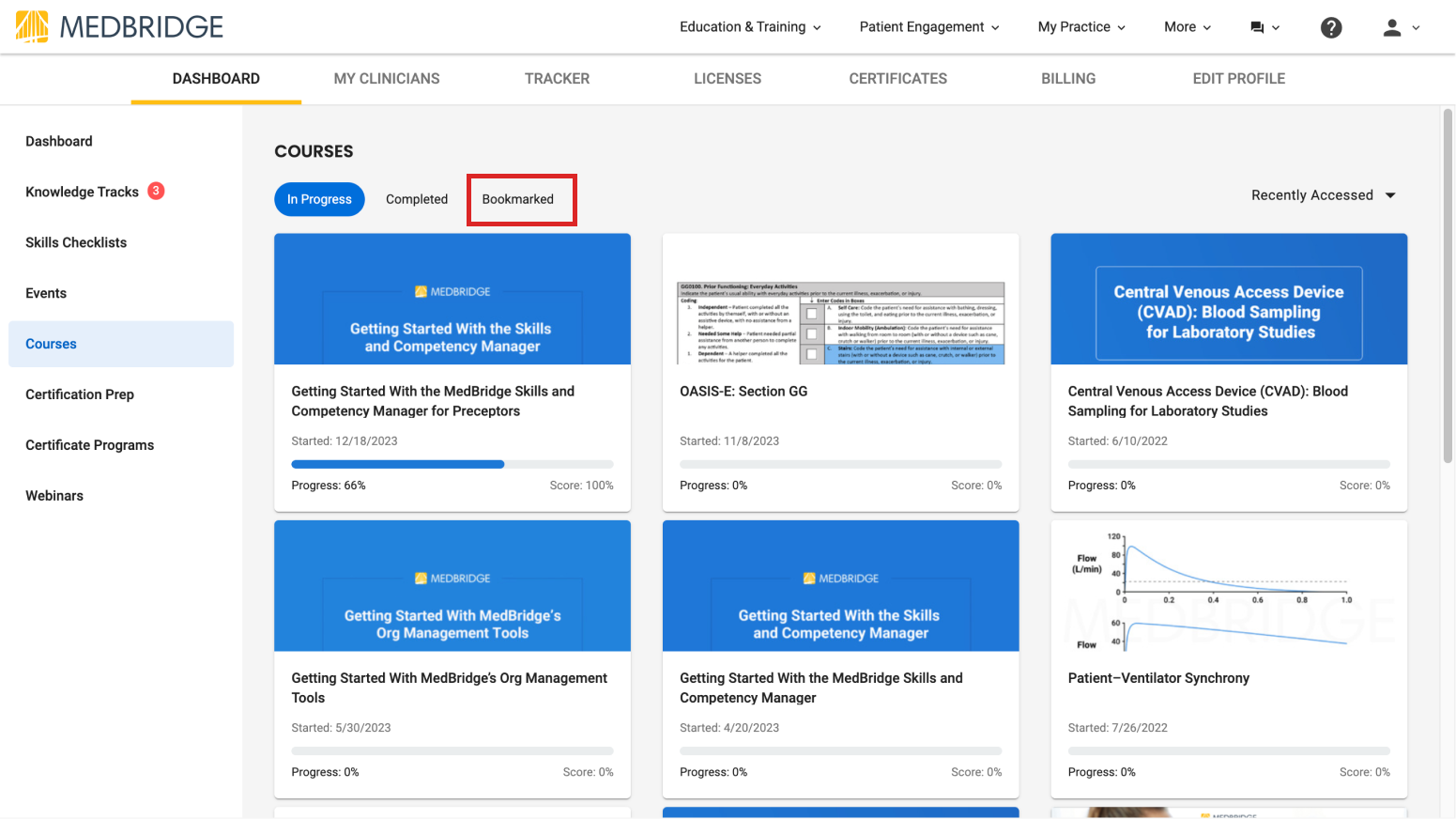Click 'Started: 11/8/2023' text
Screen dimensions: 1456x819
[x=729, y=441]
